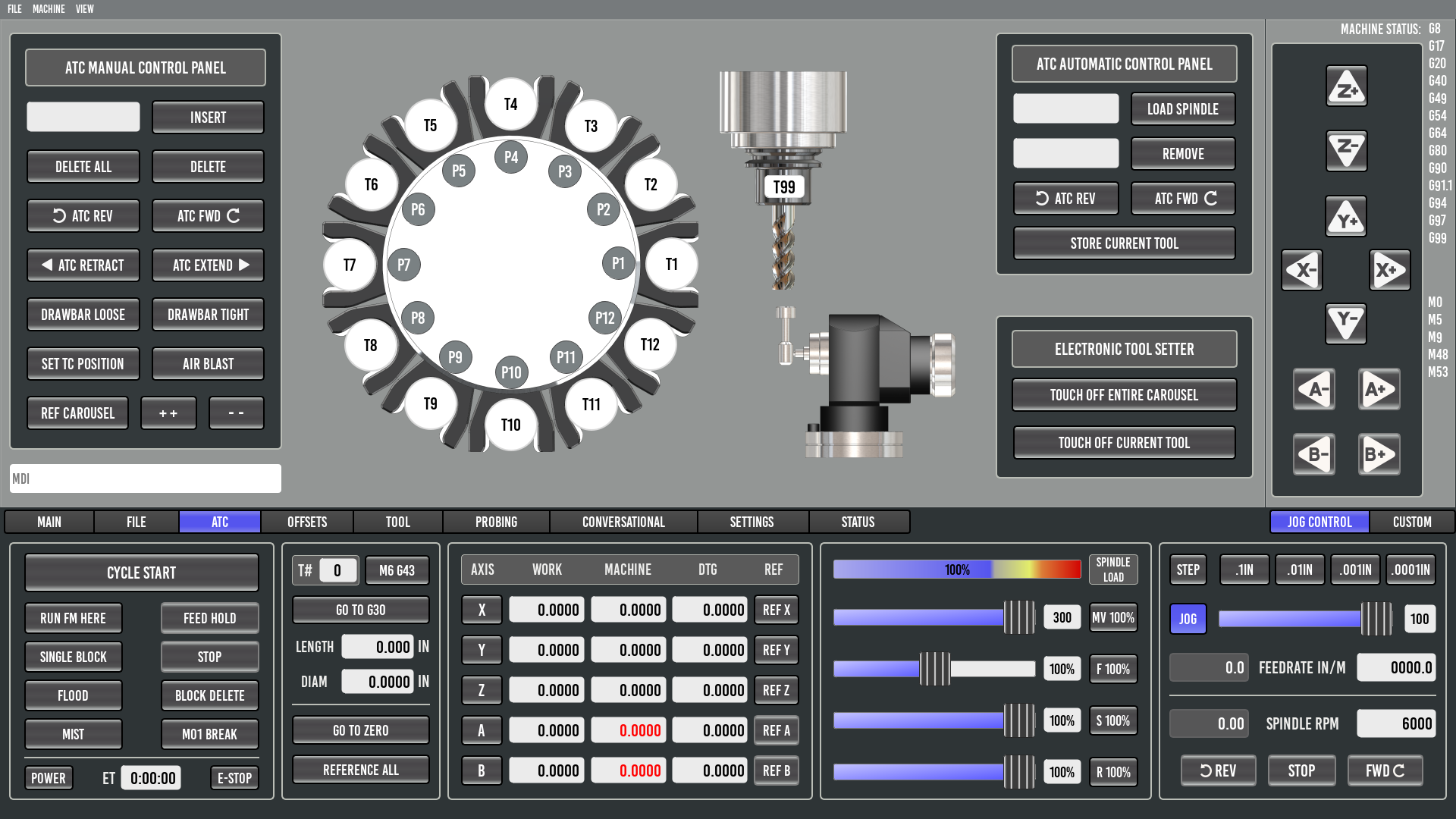Adjust the feed override F 100% slider
Image resolution: width=1456 pixels, height=819 pixels.
pos(934,669)
